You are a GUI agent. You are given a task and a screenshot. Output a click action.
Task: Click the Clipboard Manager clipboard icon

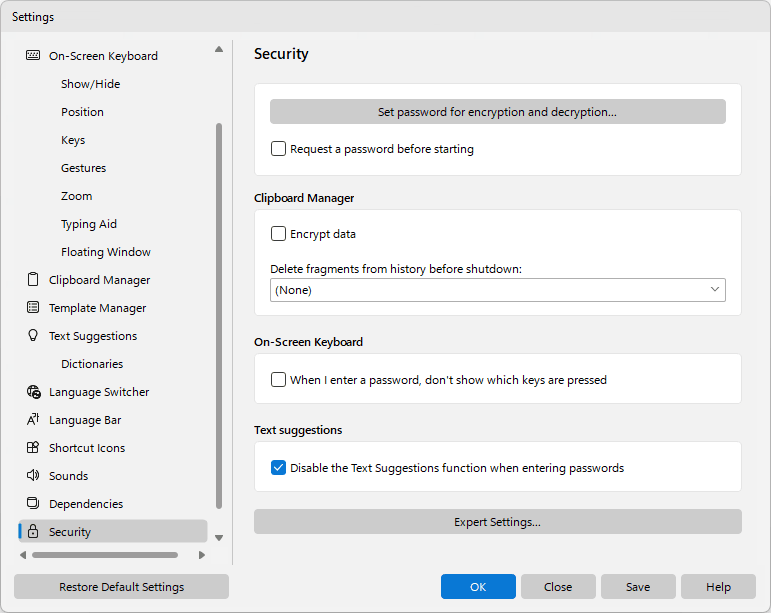[33, 280]
